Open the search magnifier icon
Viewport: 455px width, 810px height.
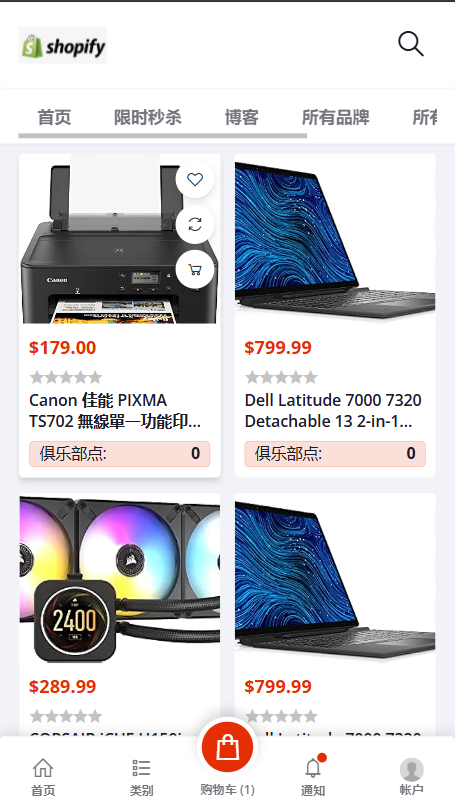(x=411, y=44)
